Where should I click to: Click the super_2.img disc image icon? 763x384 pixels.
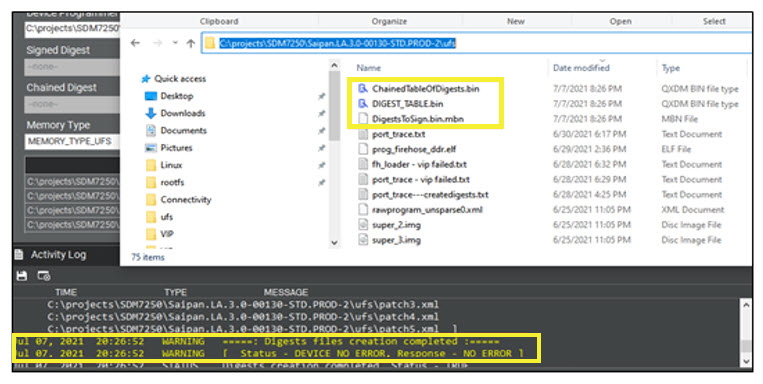[x=363, y=225]
